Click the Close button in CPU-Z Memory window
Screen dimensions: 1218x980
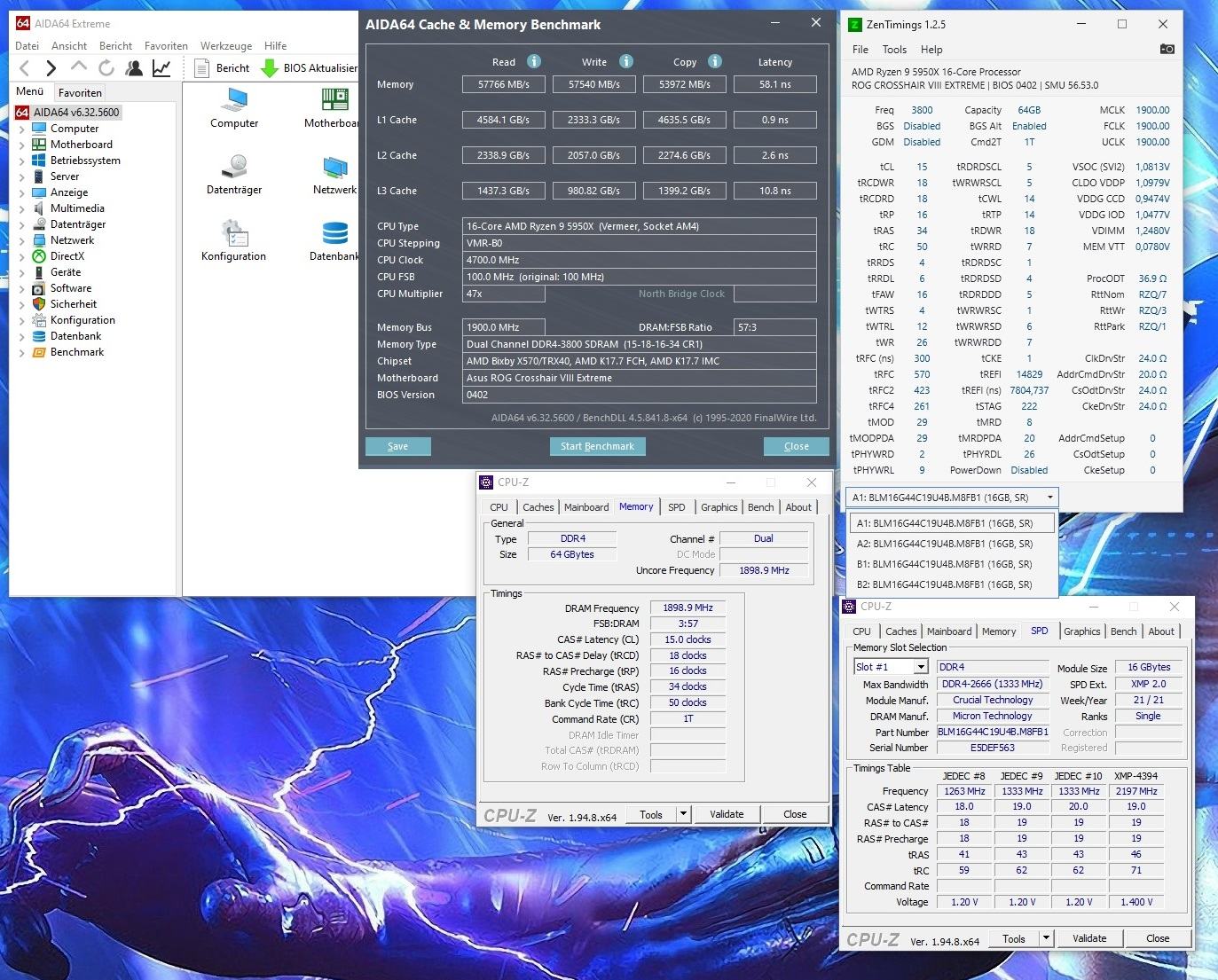pos(795,814)
